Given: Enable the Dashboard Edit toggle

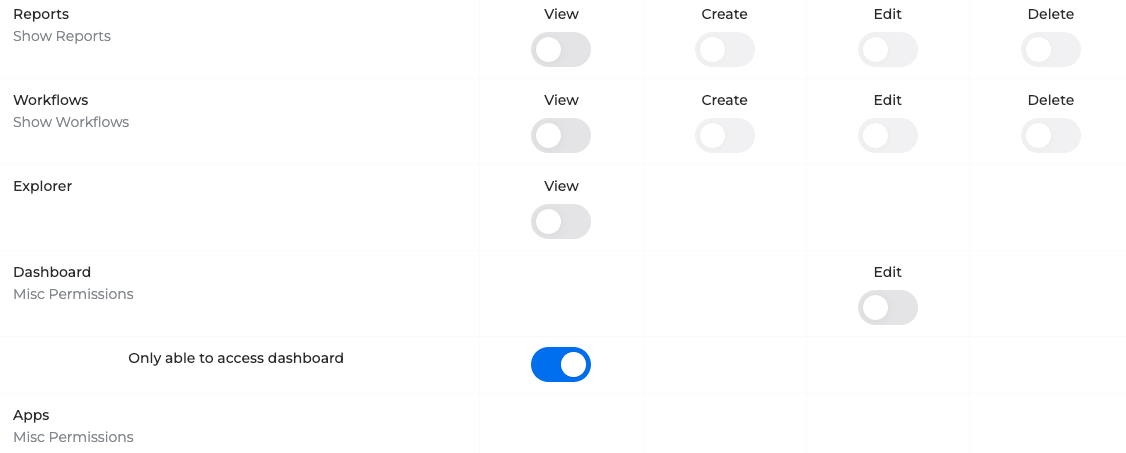Looking at the screenshot, I should pos(888,308).
